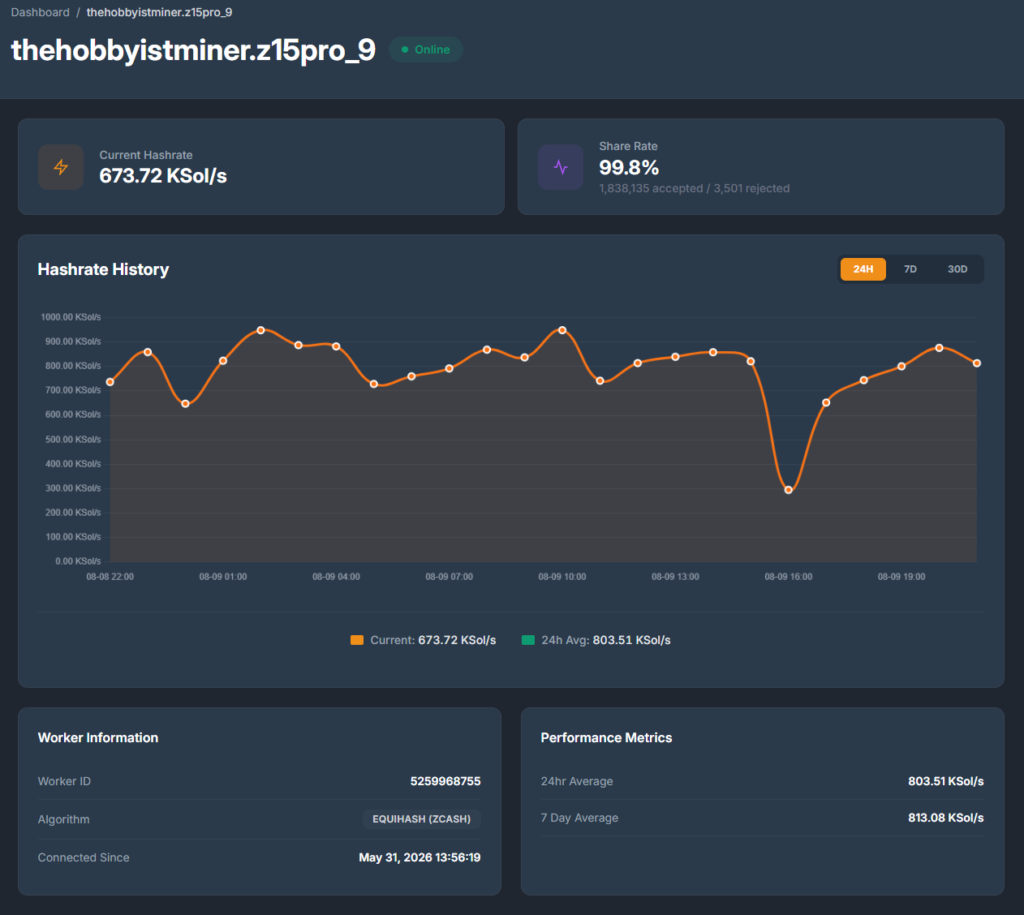This screenshot has height=915, width=1024.
Task: Click the Online status badge
Action: 426,50
